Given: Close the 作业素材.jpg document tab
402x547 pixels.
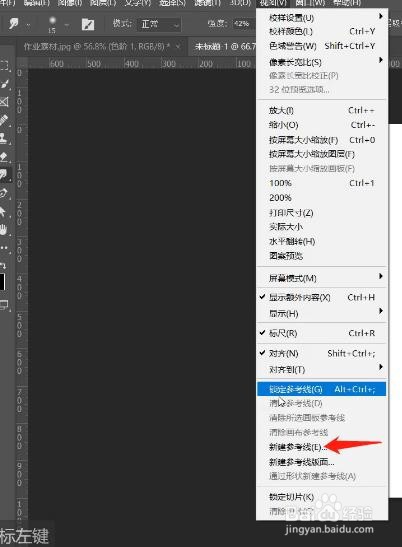Looking at the screenshot, I should click(x=178, y=46).
